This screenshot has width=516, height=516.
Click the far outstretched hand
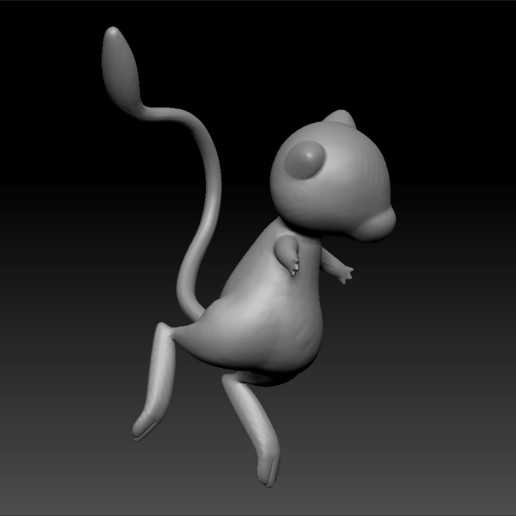(346, 274)
